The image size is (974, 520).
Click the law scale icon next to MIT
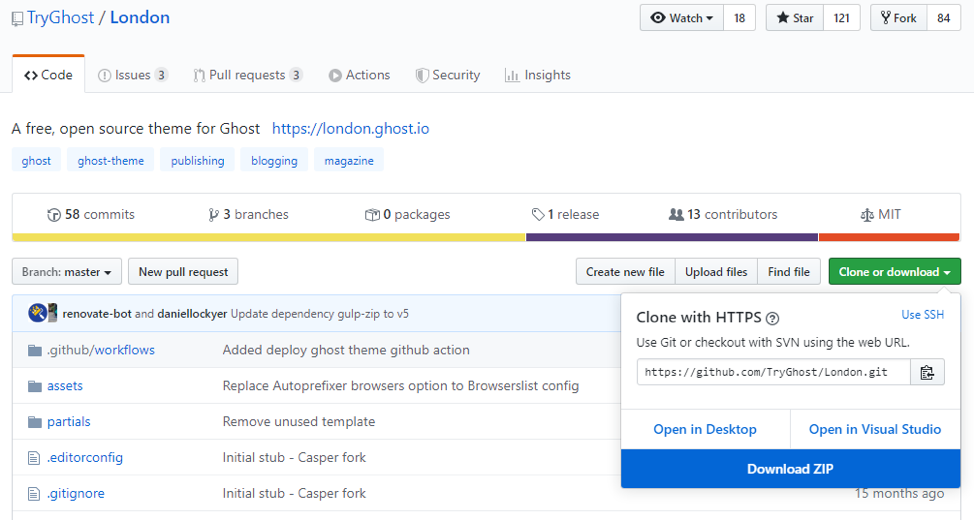tap(867, 215)
